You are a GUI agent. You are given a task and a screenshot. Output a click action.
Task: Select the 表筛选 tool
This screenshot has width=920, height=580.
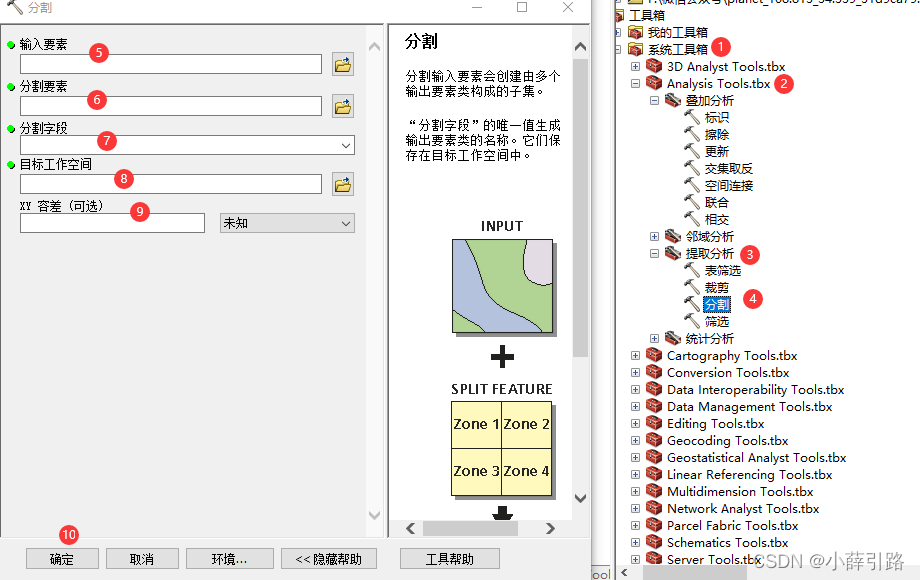[x=722, y=271]
